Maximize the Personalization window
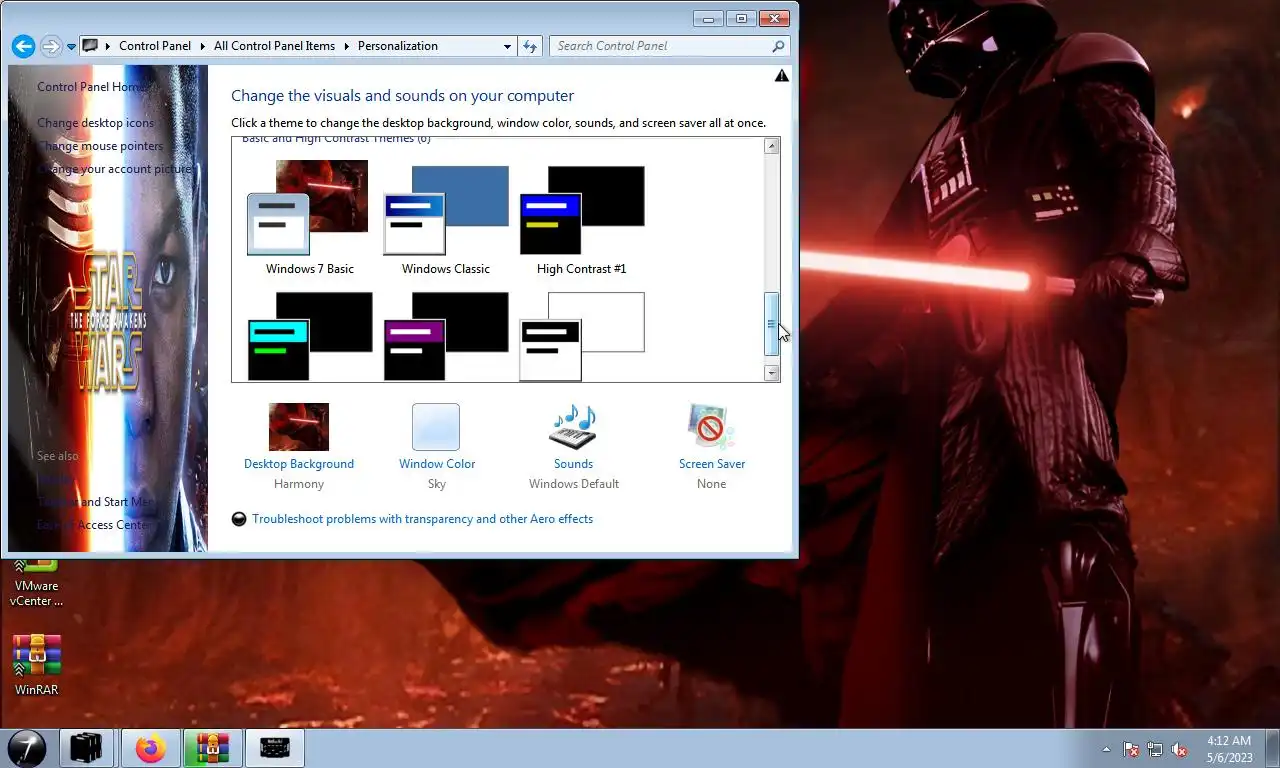The image size is (1280, 768). [x=741, y=18]
